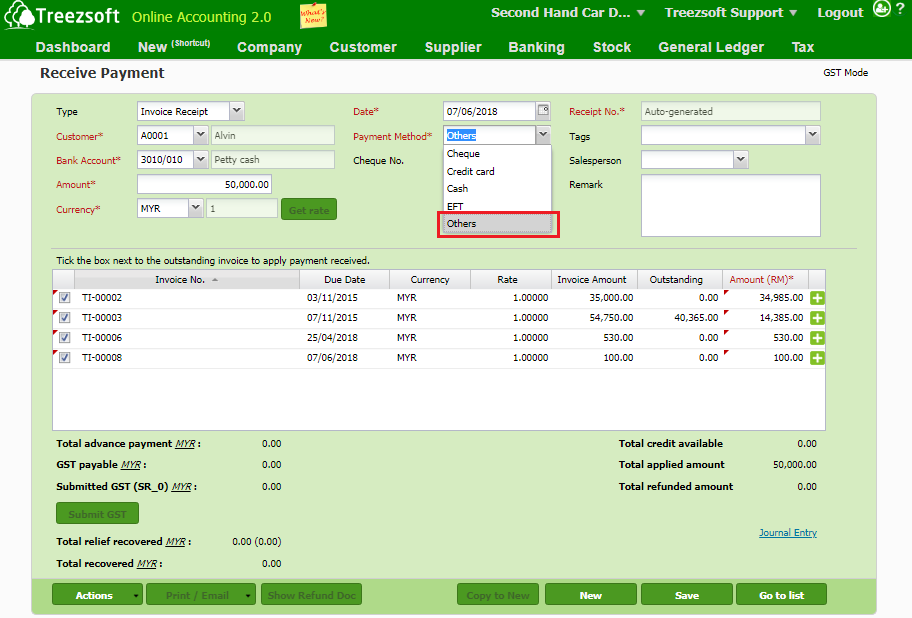Open the Currency dropdown MYR
Screen dimensions: 912x618
pos(195,208)
